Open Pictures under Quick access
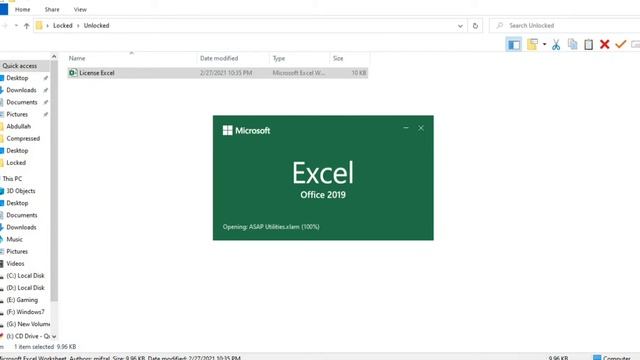 click(17, 114)
